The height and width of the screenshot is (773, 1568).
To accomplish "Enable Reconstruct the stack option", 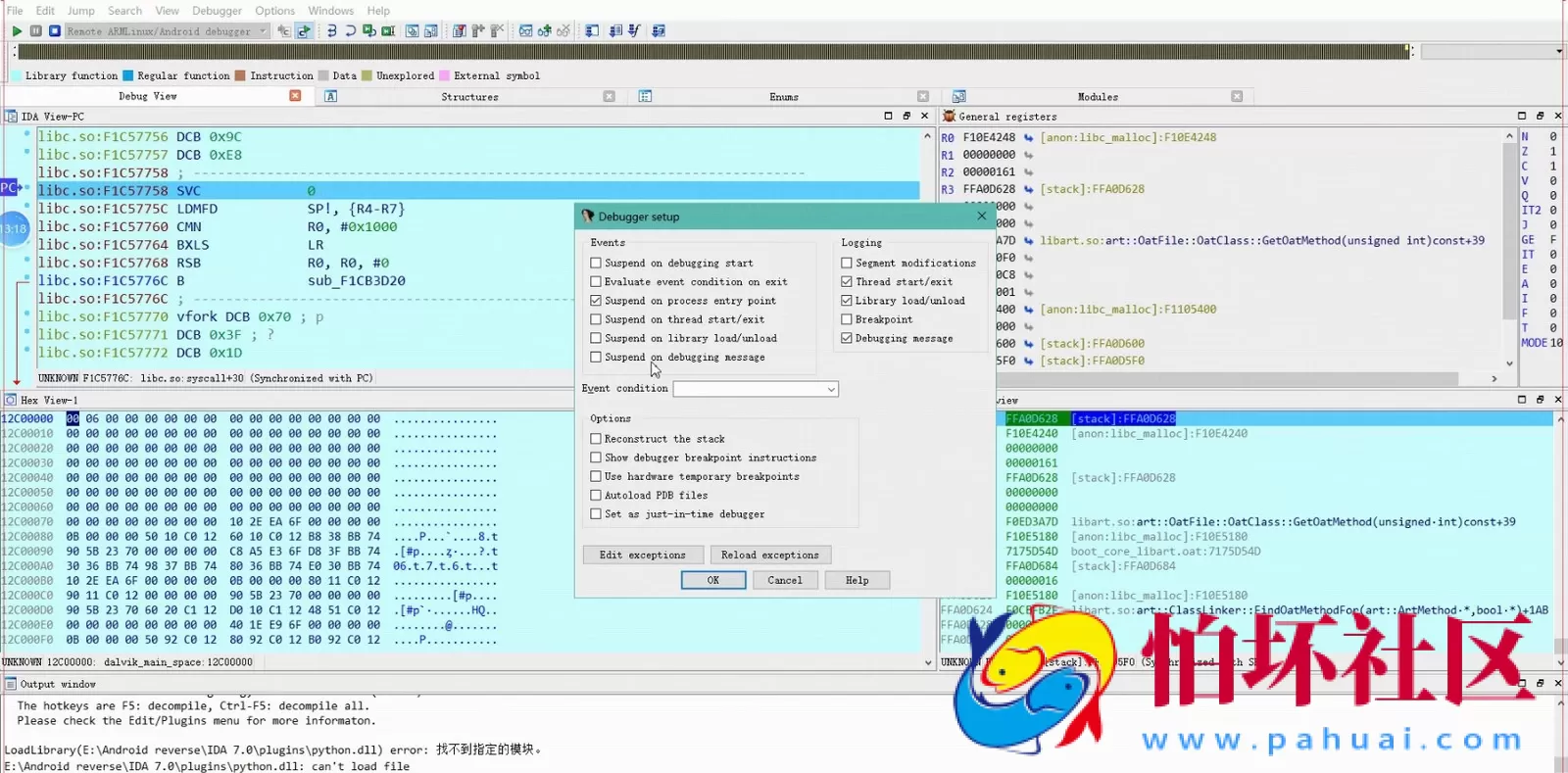I will [596, 439].
